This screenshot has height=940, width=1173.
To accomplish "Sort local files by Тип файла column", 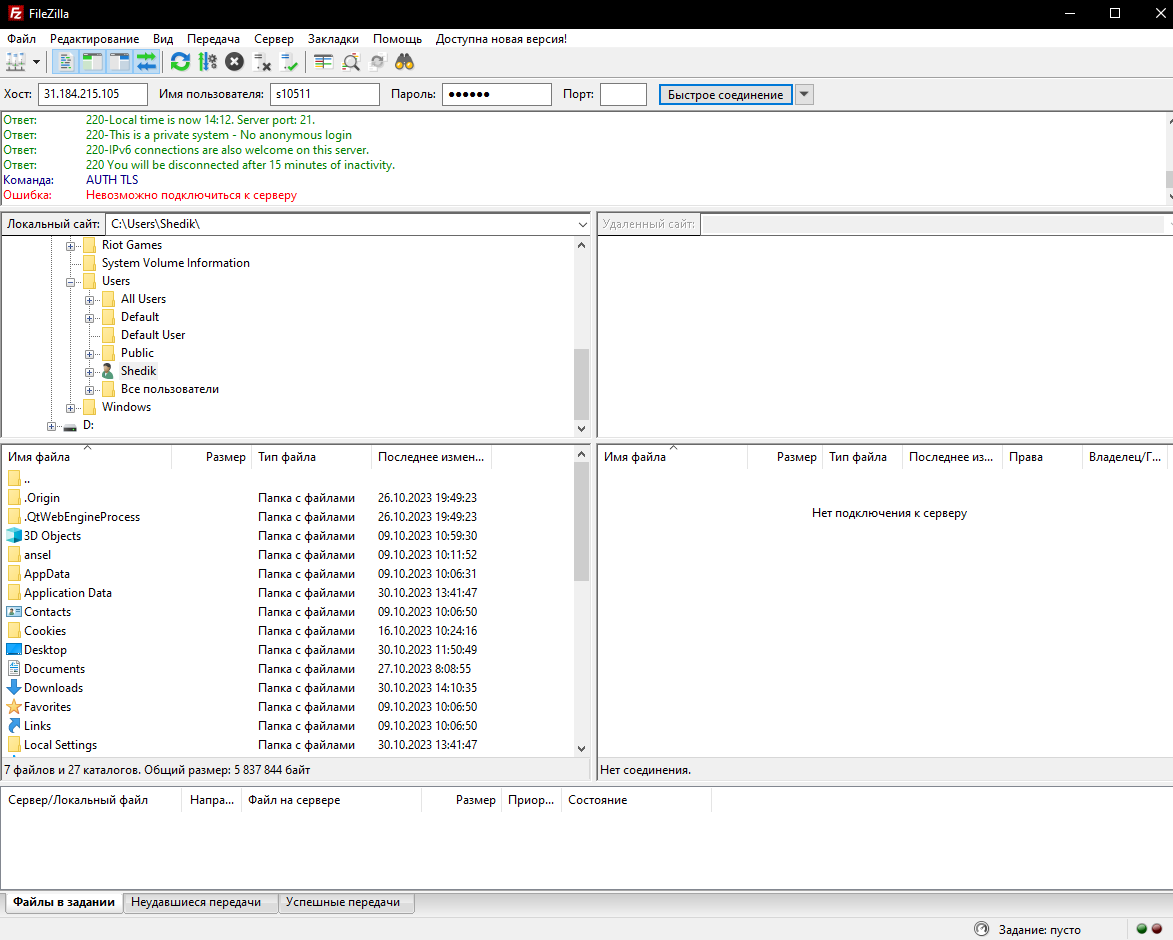I will tap(310, 457).
